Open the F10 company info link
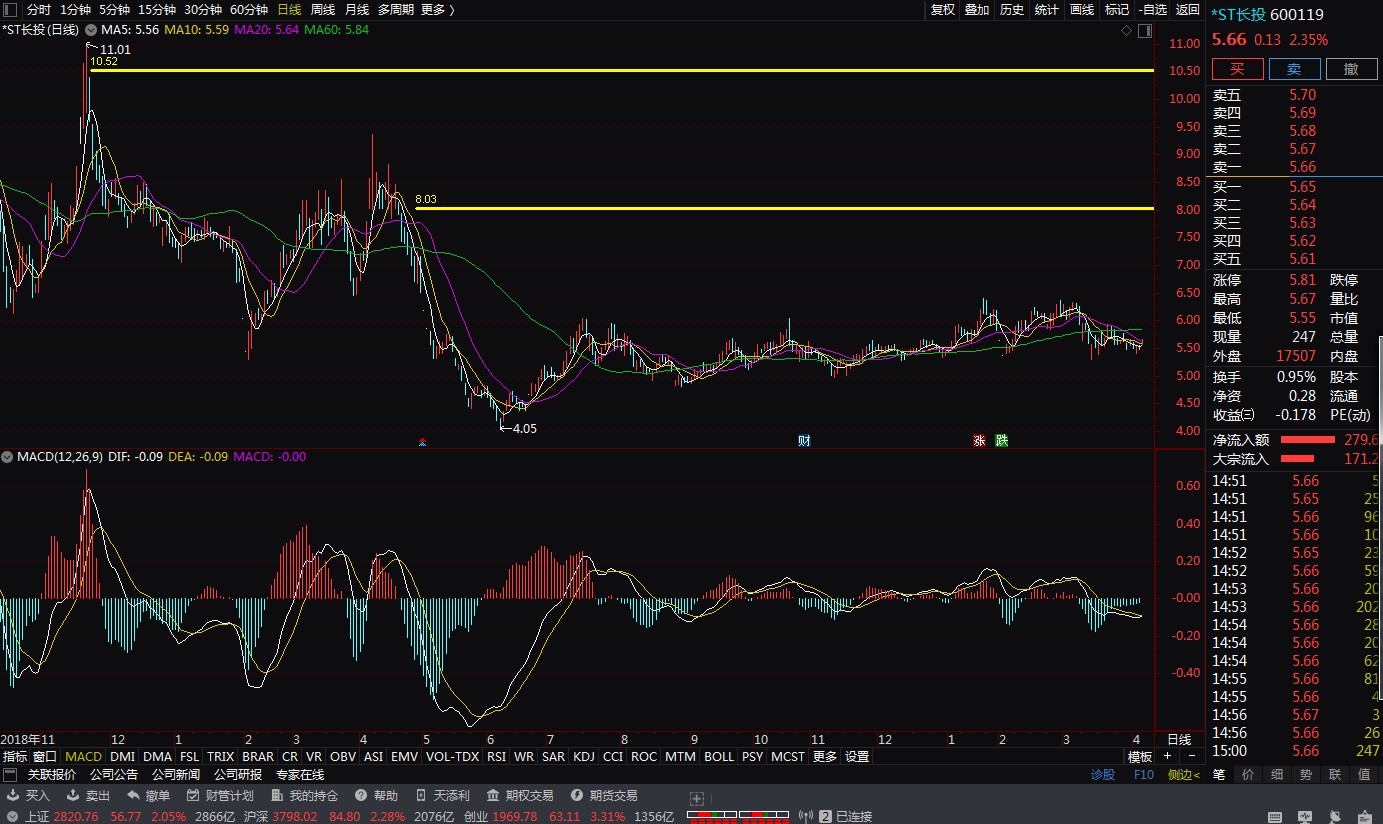The image size is (1383, 824). pos(1143,775)
